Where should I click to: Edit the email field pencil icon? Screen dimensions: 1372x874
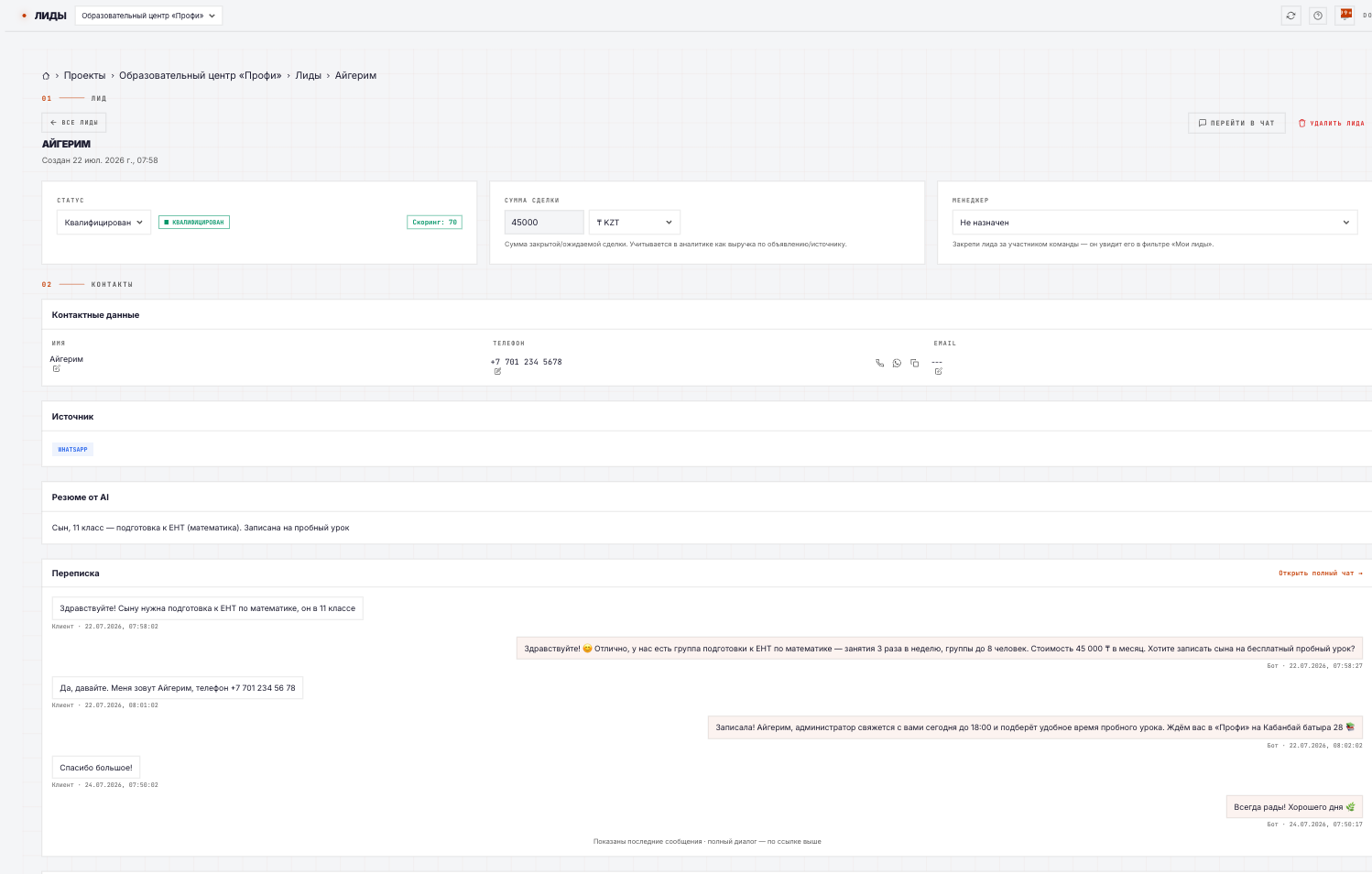pos(939,372)
